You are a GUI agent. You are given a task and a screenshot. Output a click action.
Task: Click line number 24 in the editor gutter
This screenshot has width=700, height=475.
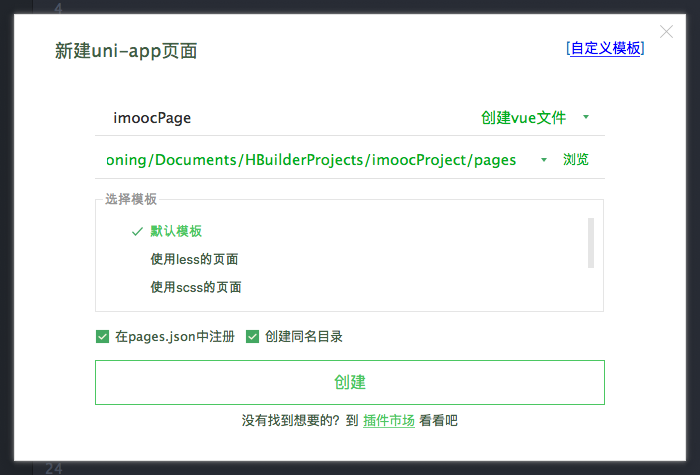[53, 468]
